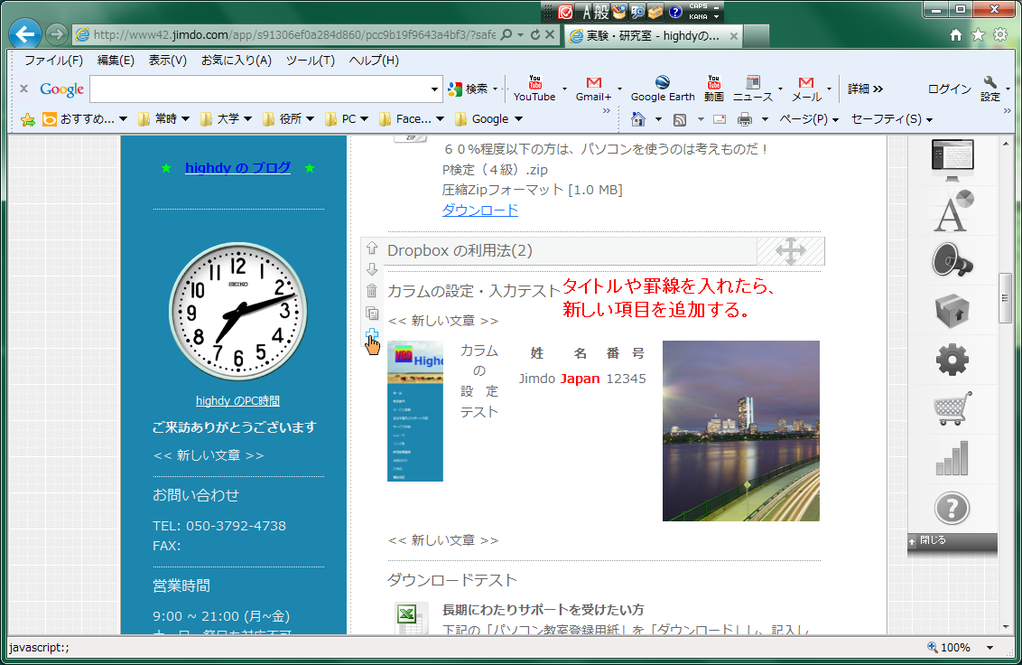
Task: Click the 閉じる bar to collapse sidebar
Action: (952, 541)
